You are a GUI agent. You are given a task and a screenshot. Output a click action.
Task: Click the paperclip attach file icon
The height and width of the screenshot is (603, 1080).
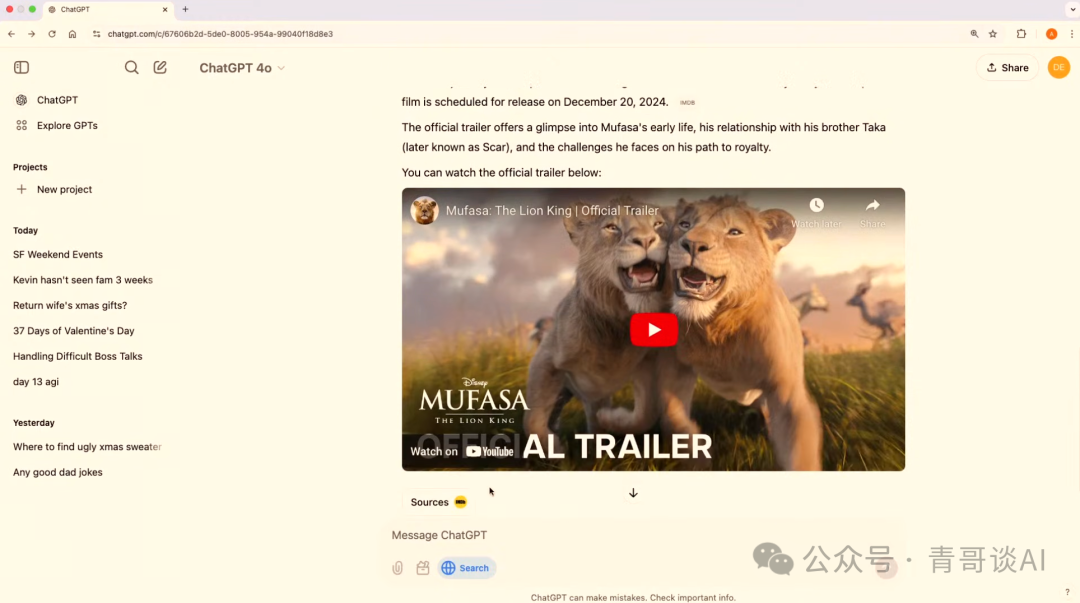(x=398, y=568)
